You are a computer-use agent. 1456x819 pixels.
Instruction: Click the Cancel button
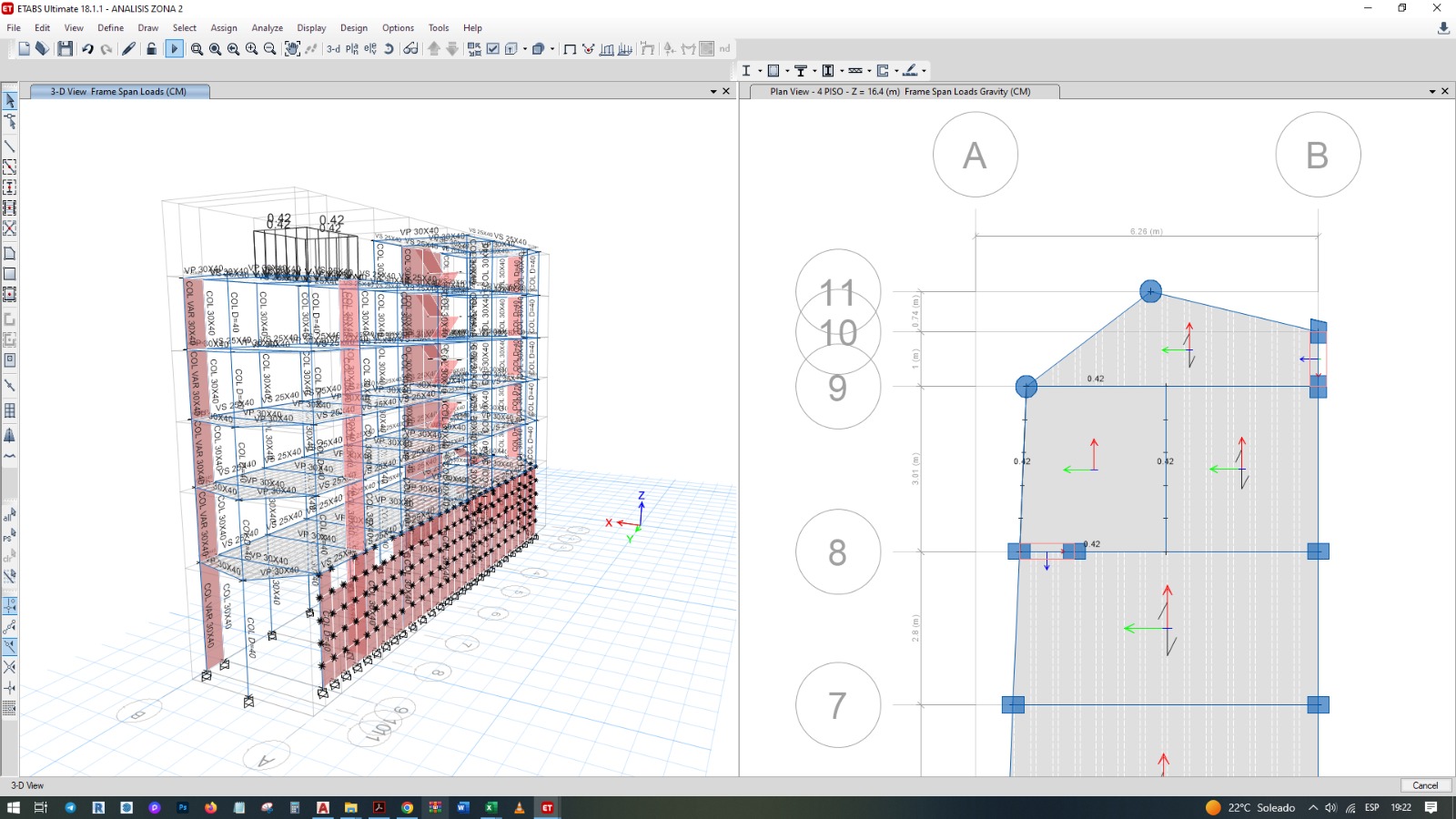click(1425, 785)
